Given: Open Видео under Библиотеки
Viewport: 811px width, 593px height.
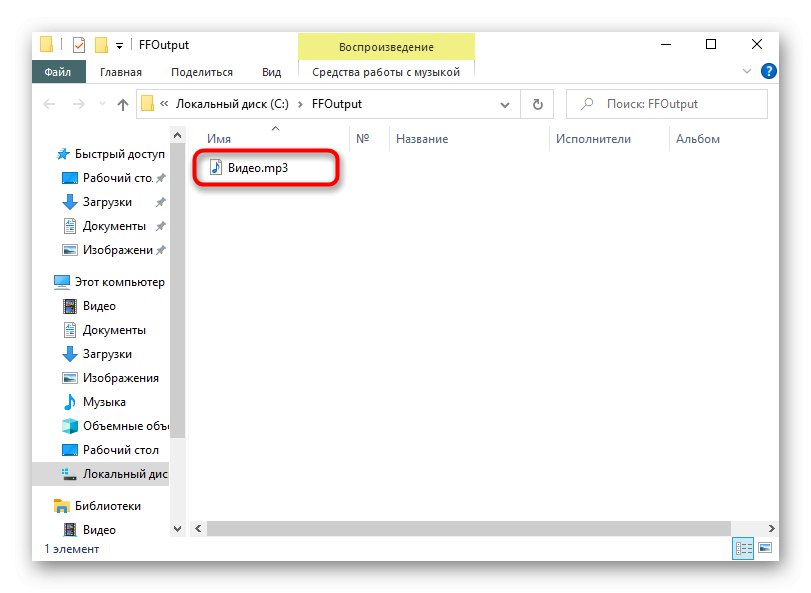Looking at the screenshot, I should point(89,529).
